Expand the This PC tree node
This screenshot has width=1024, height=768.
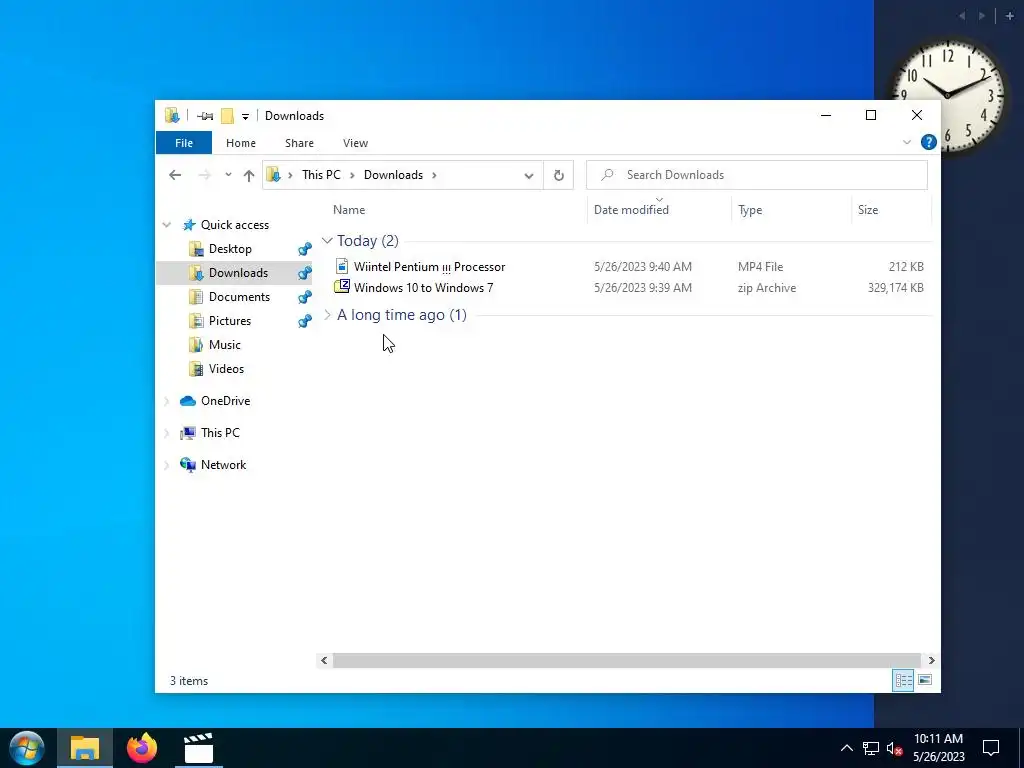point(167,433)
